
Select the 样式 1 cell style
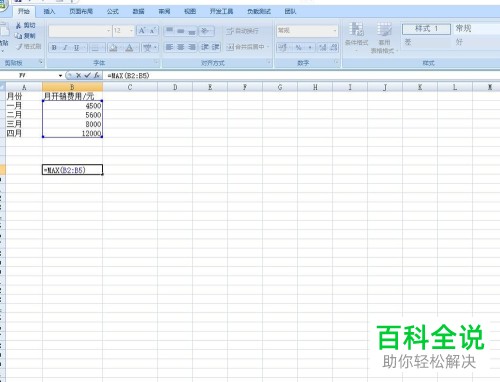pyautogui.click(x=426, y=29)
